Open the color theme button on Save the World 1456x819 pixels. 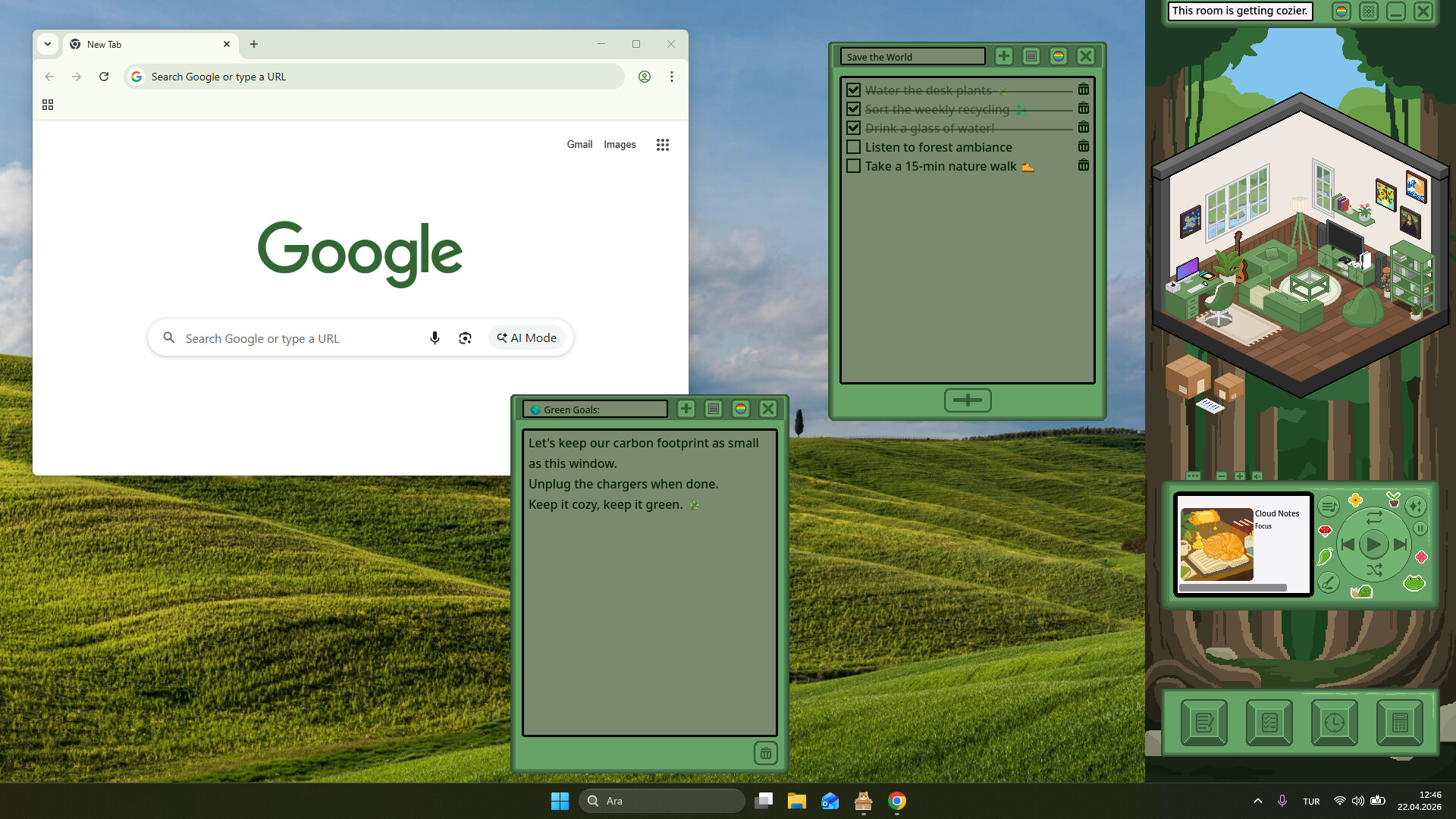[1058, 56]
